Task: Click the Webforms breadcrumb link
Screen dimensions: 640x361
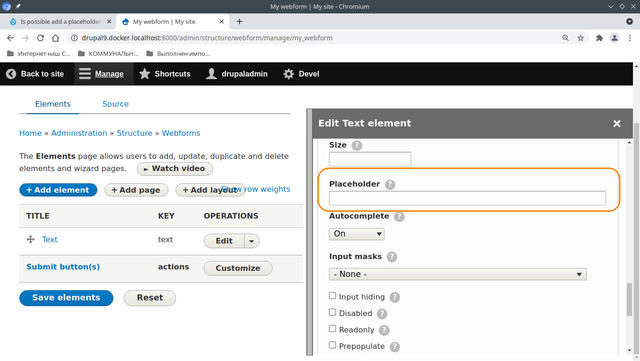Action: point(181,133)
